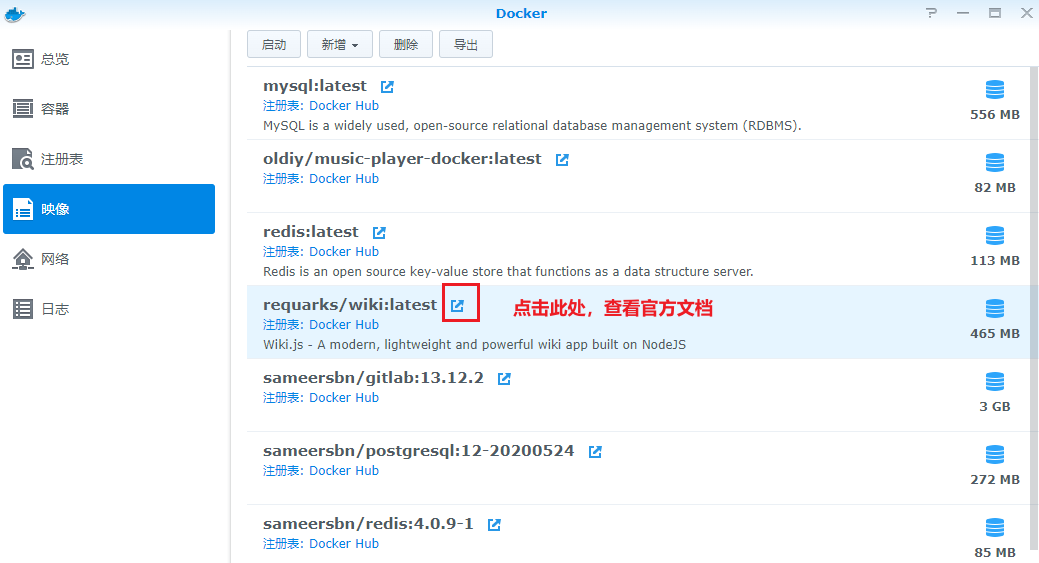Image resolution: width=1039 pixels, height=563 pixels.
Task: Click the database icon above 85 MB
Action: pyautogui.click(x=995, y=527)
